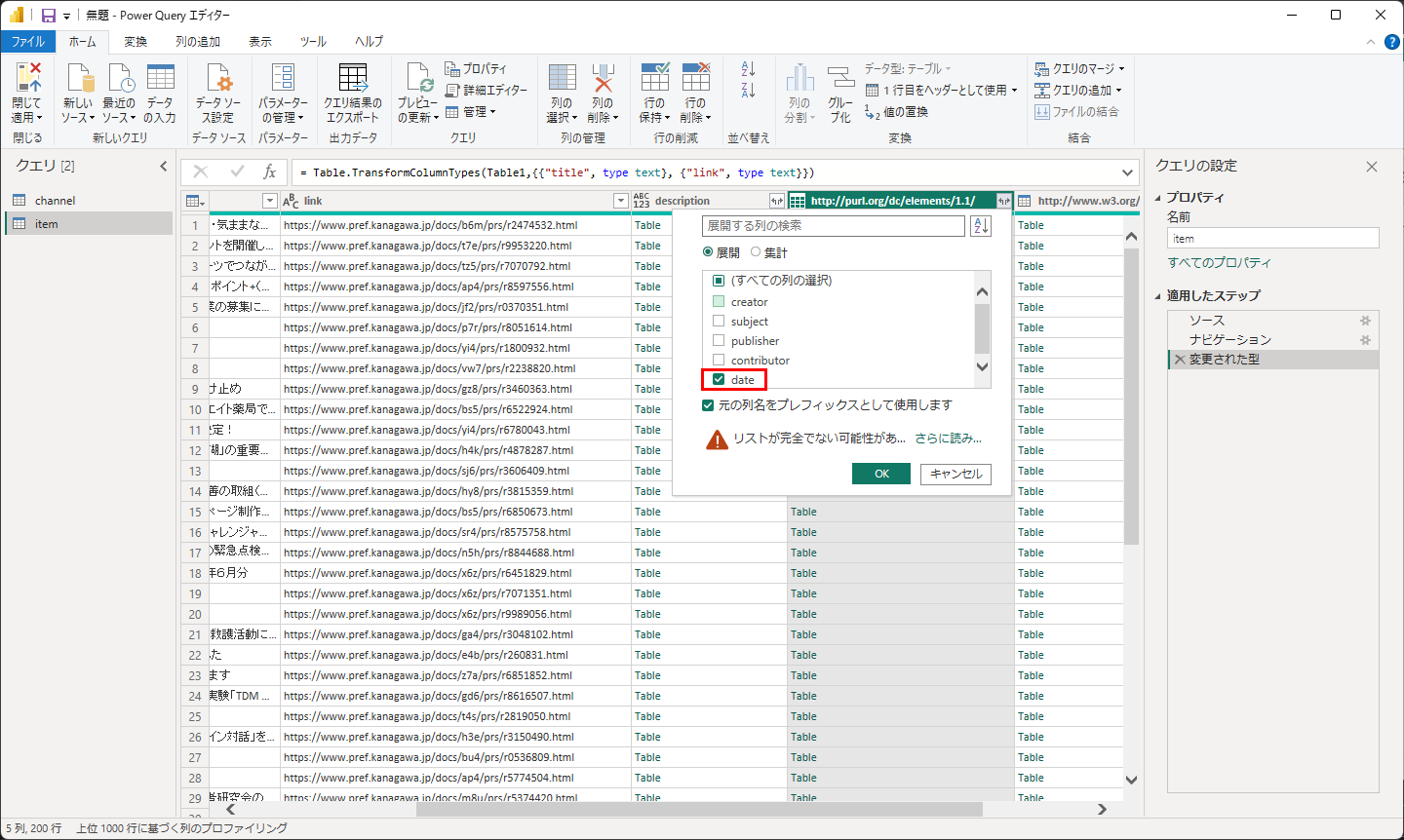Open query Properties in ribbon

[x=476, y=68]
